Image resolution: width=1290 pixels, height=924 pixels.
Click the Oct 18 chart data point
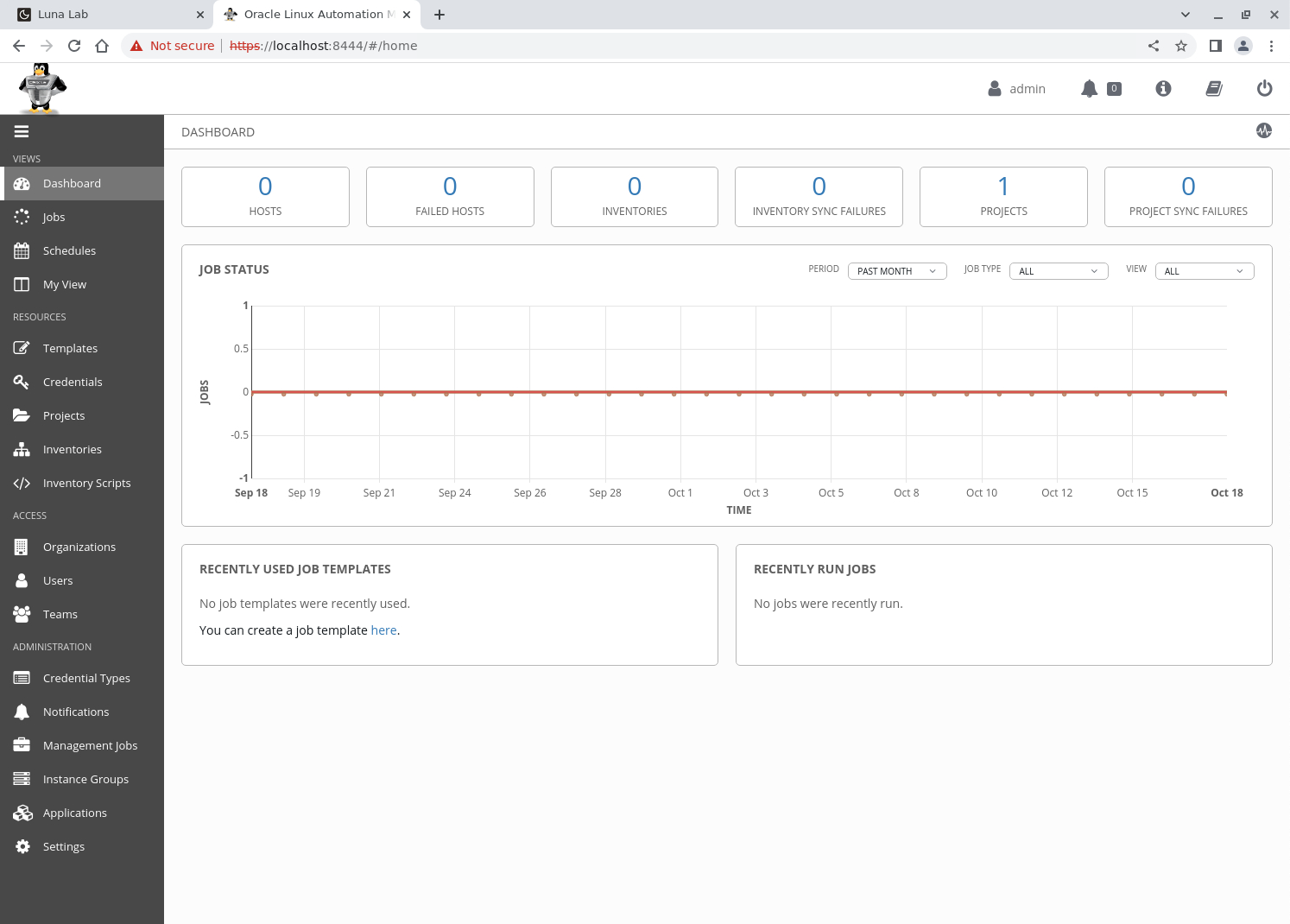(1226, 393)
